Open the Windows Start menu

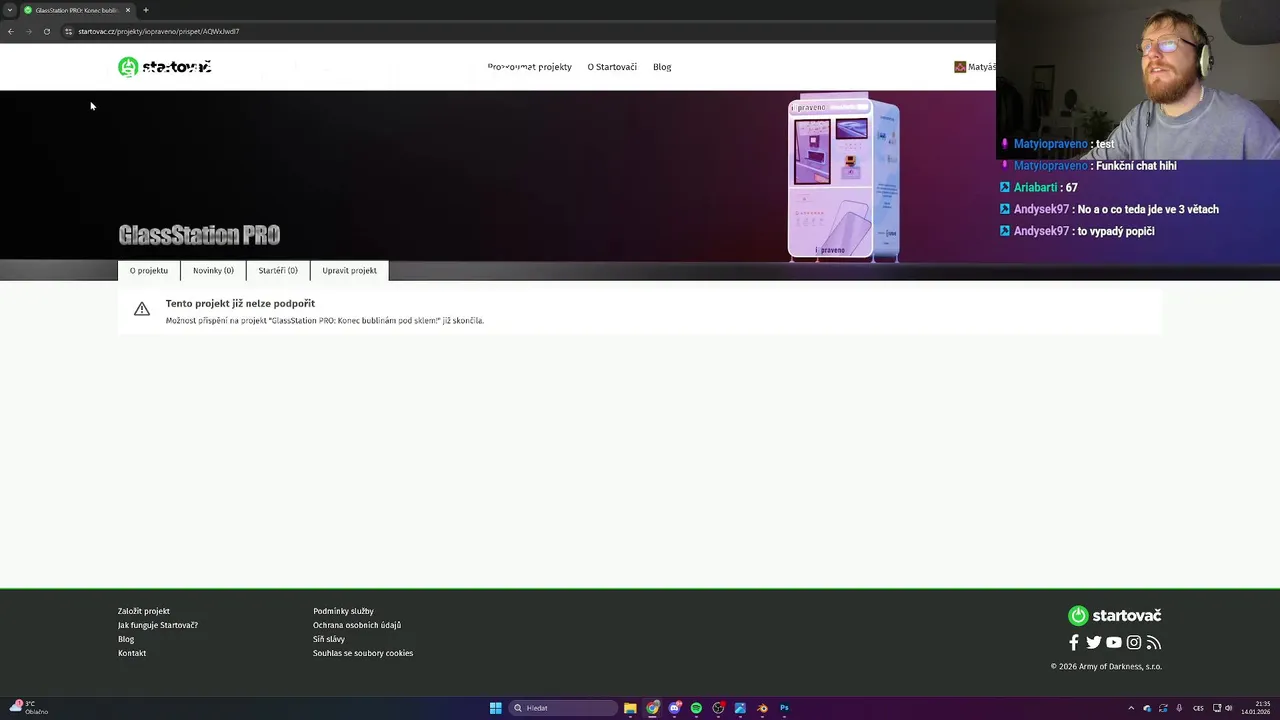495,708
